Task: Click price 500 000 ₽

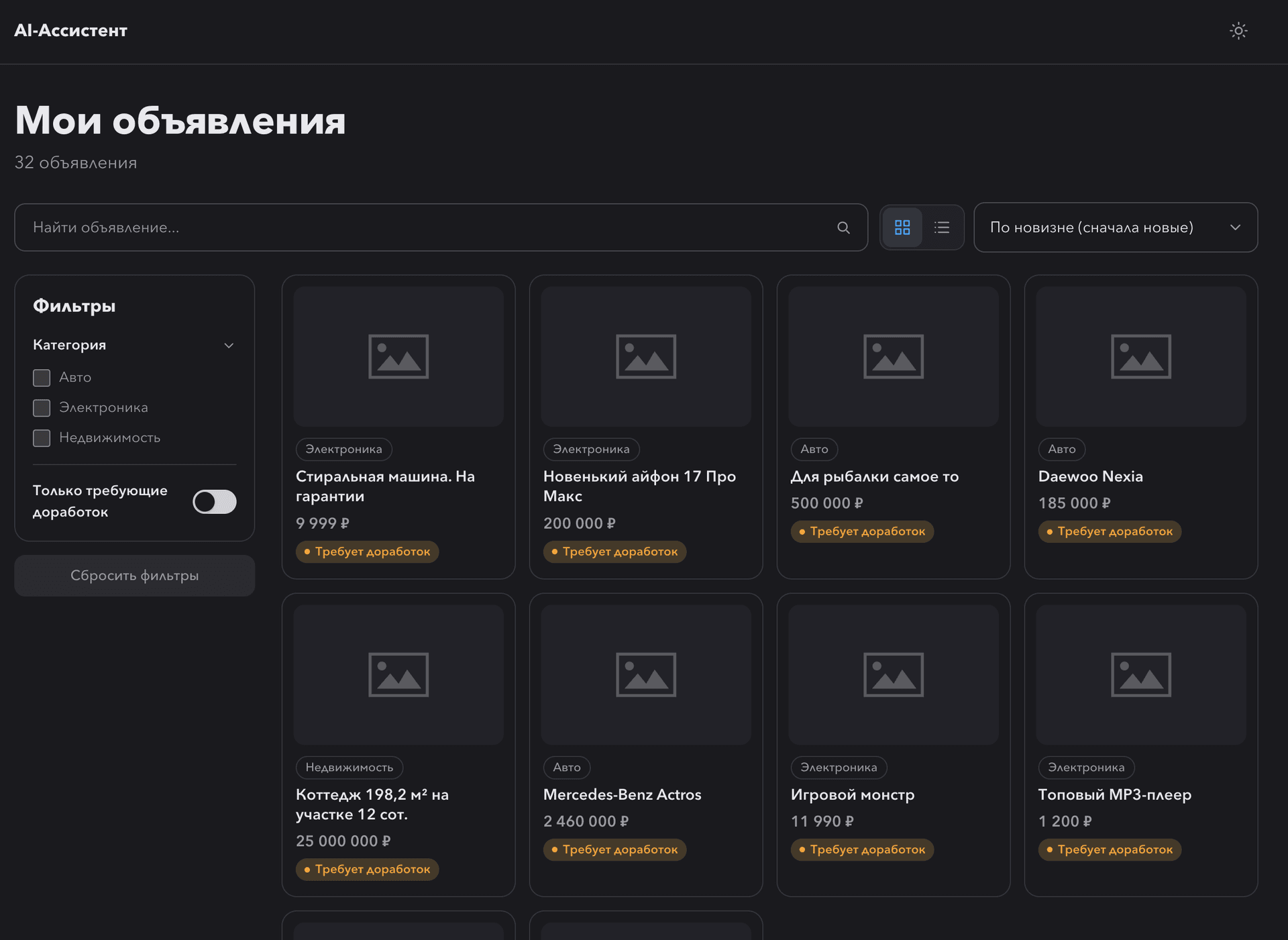Action: click(x=827, y=503)
